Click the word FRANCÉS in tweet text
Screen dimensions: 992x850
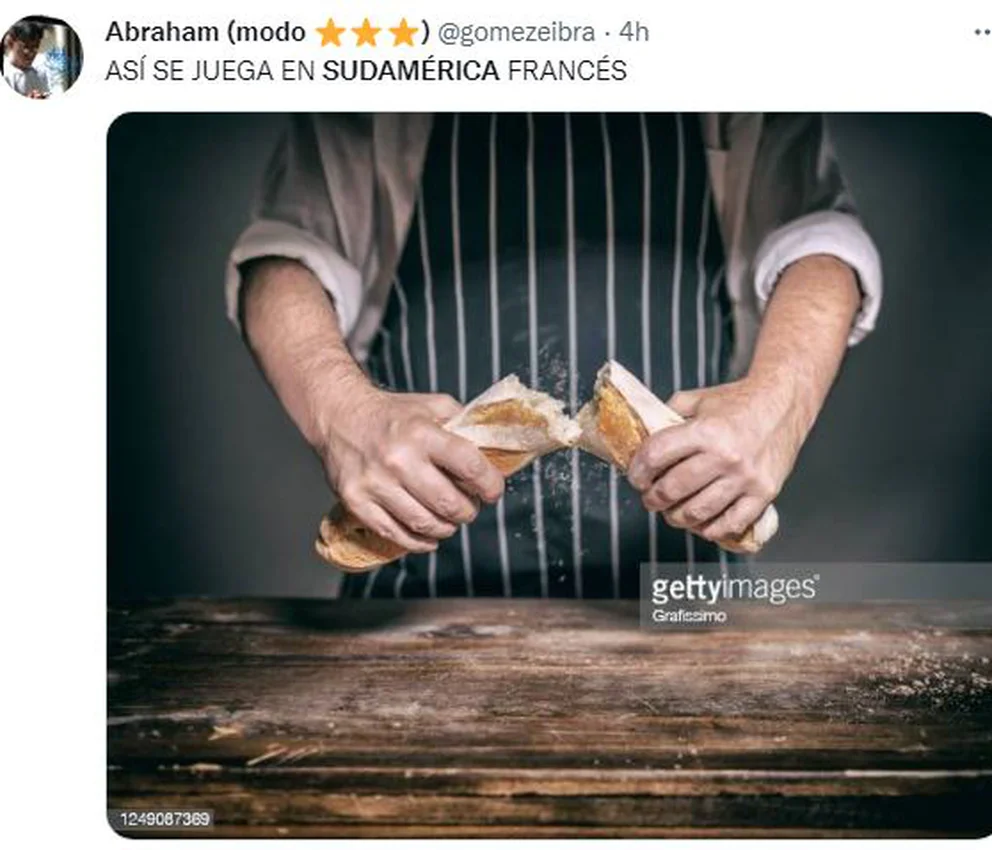click(x=567, y=71)
